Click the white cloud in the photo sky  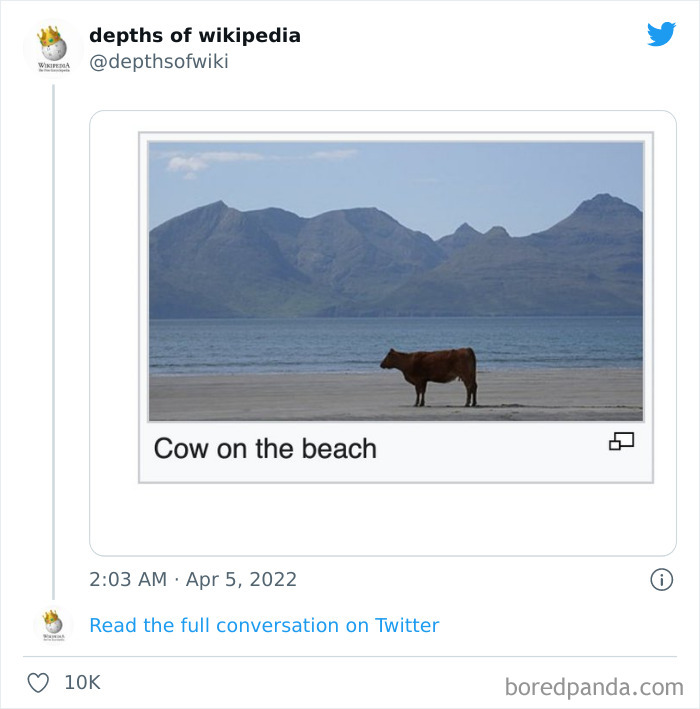[x=190, y=163]
